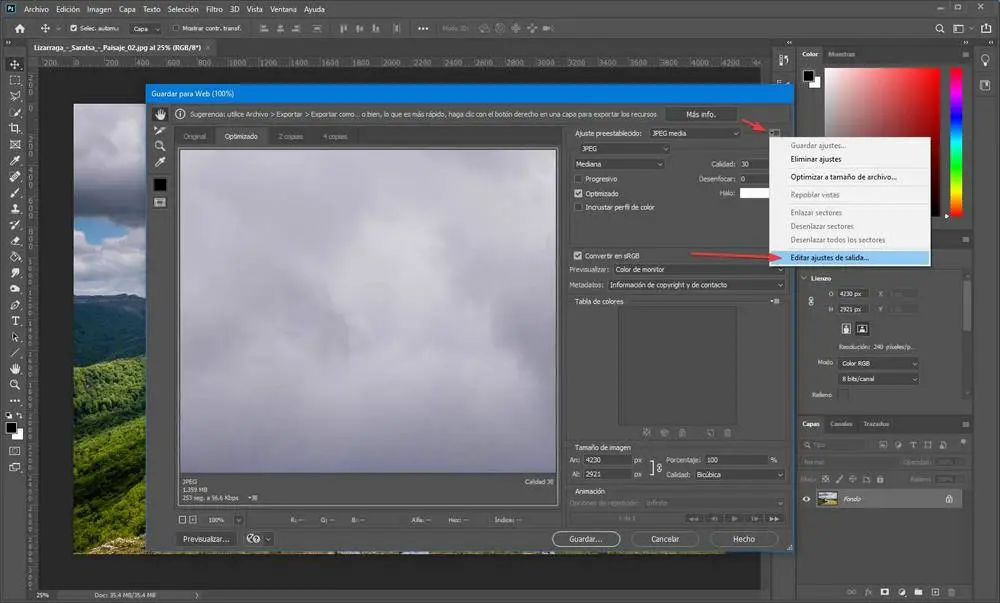The image size is (1000, 603).
Task: Open the Calidad Bicúbica dropdown
Action: 741,475
